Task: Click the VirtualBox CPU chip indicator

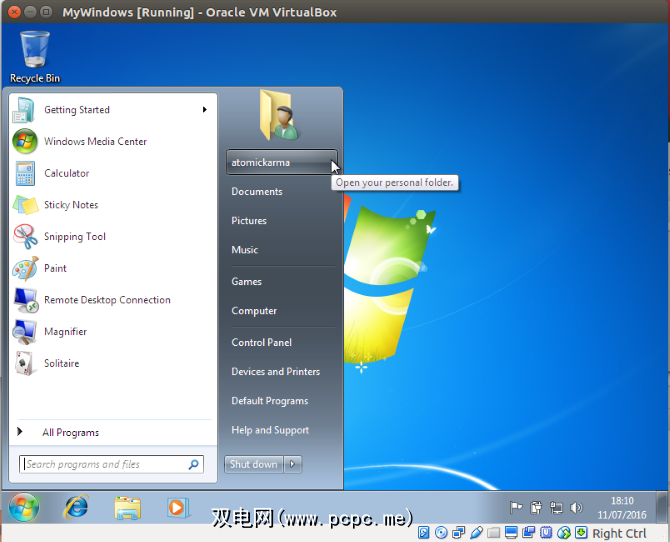Action: (x=546, y=533)
